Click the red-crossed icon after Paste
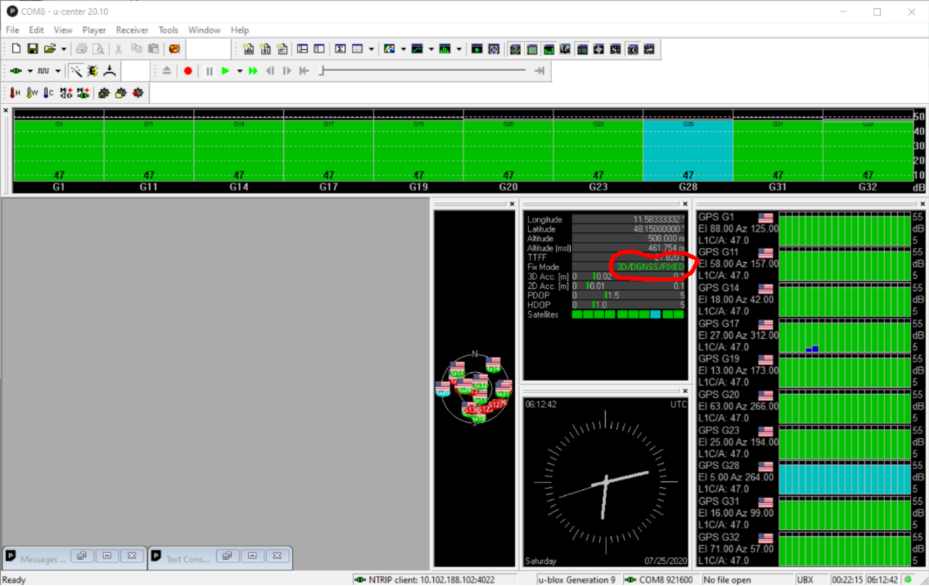Screen dimensions: 929x586 coord(174,49)
